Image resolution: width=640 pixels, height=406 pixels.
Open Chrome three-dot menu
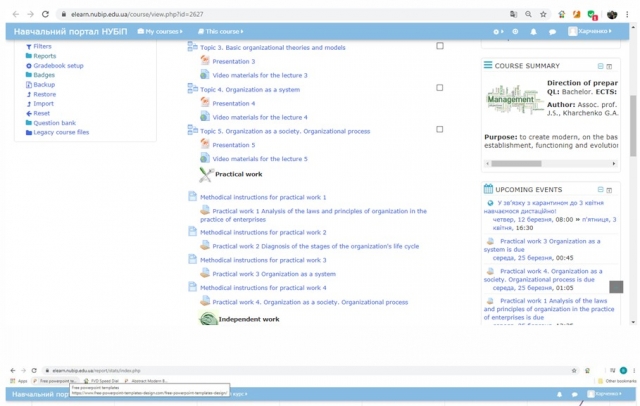627,14
